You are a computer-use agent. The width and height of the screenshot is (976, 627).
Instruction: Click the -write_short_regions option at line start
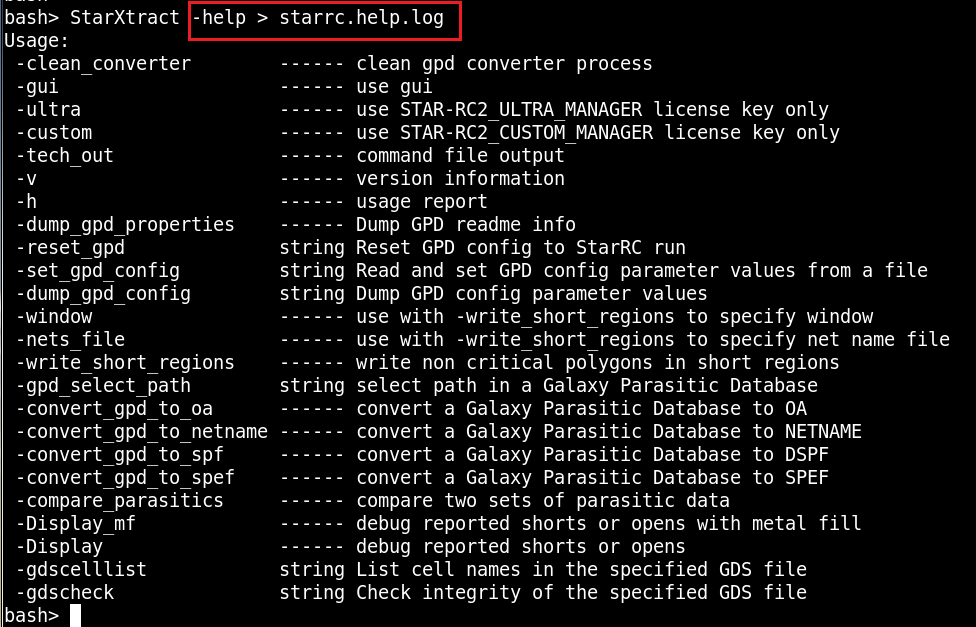tap(125, 363)
